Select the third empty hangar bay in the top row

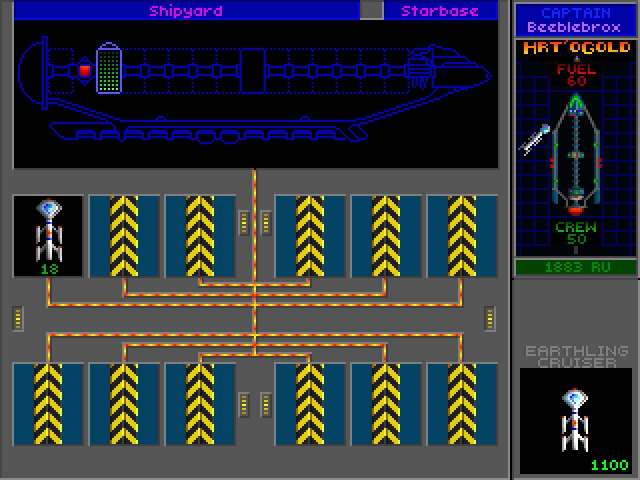click(200, 236)
